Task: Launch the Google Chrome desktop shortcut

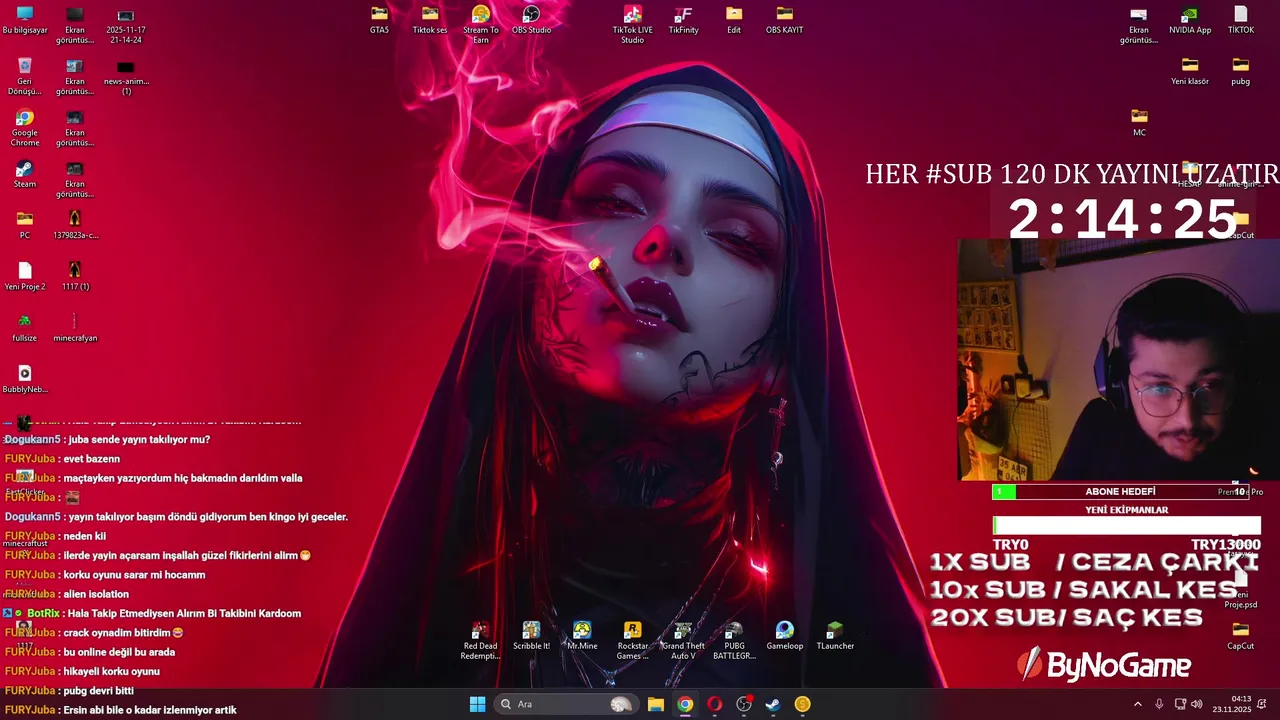Action: [x=25, y=128]
